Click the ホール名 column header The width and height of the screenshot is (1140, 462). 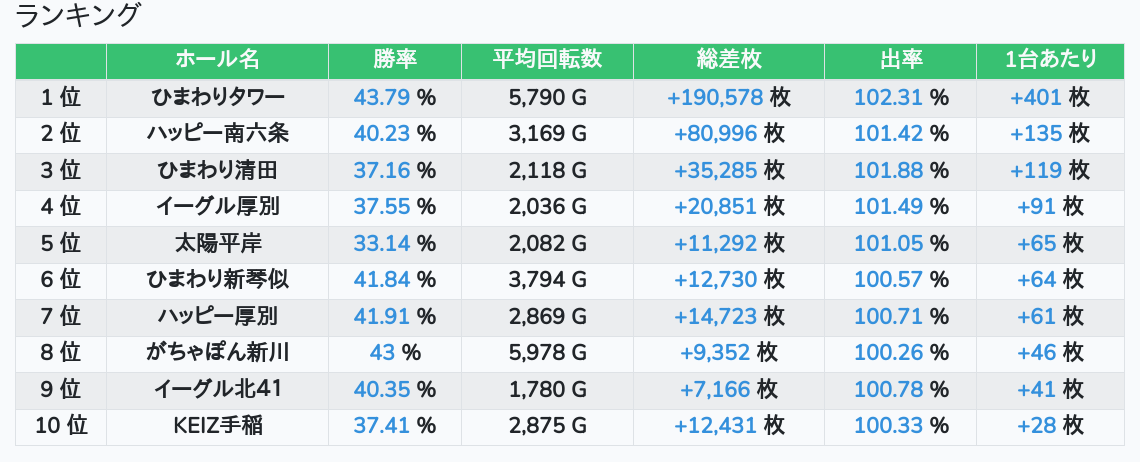tap(217, 60)
